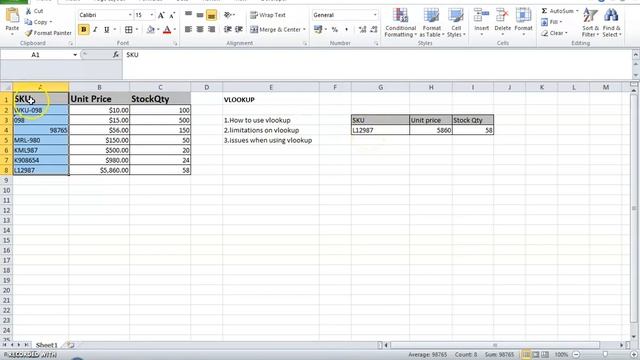
Task: Click Decrease Decimal icon
Action: point(374,29)
